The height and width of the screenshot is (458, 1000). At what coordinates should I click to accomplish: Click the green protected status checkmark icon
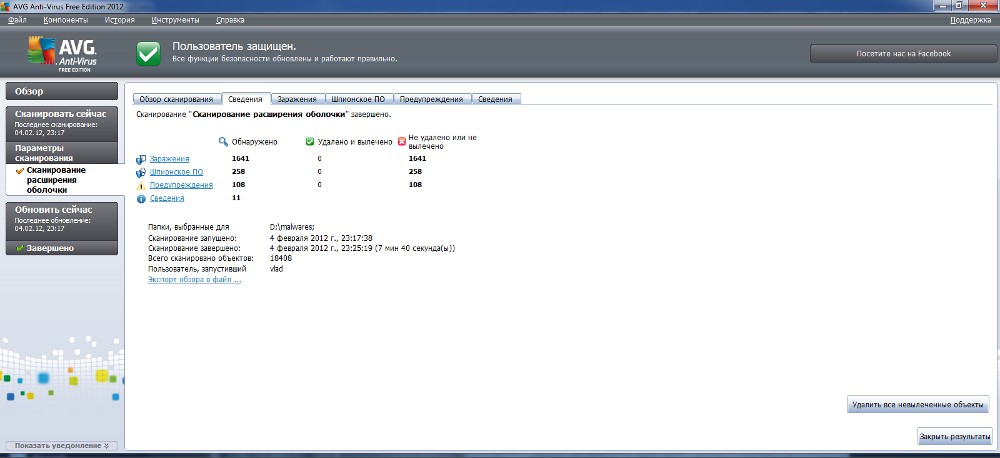148,53
